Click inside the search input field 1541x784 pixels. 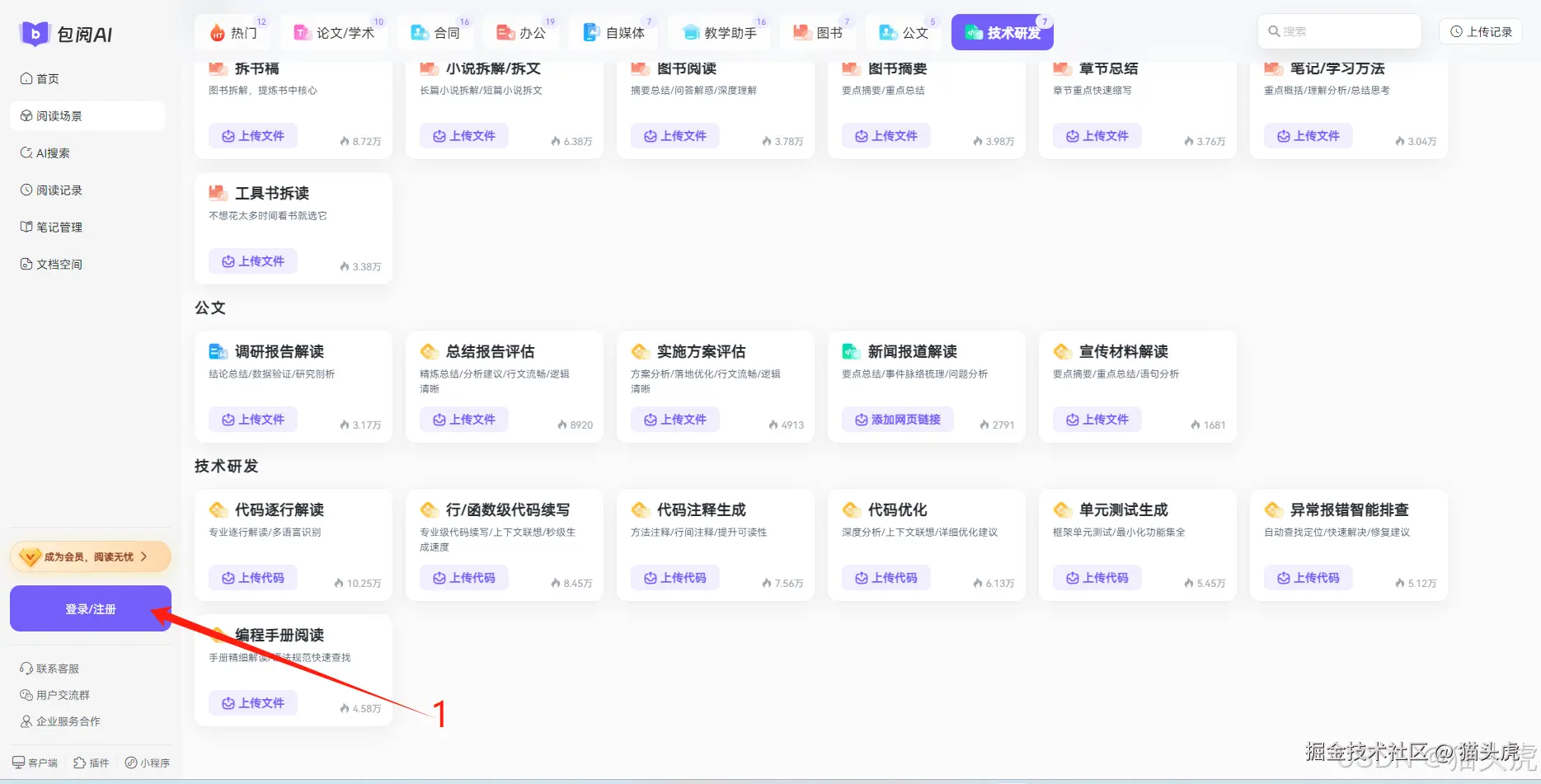pos(1339,31)
